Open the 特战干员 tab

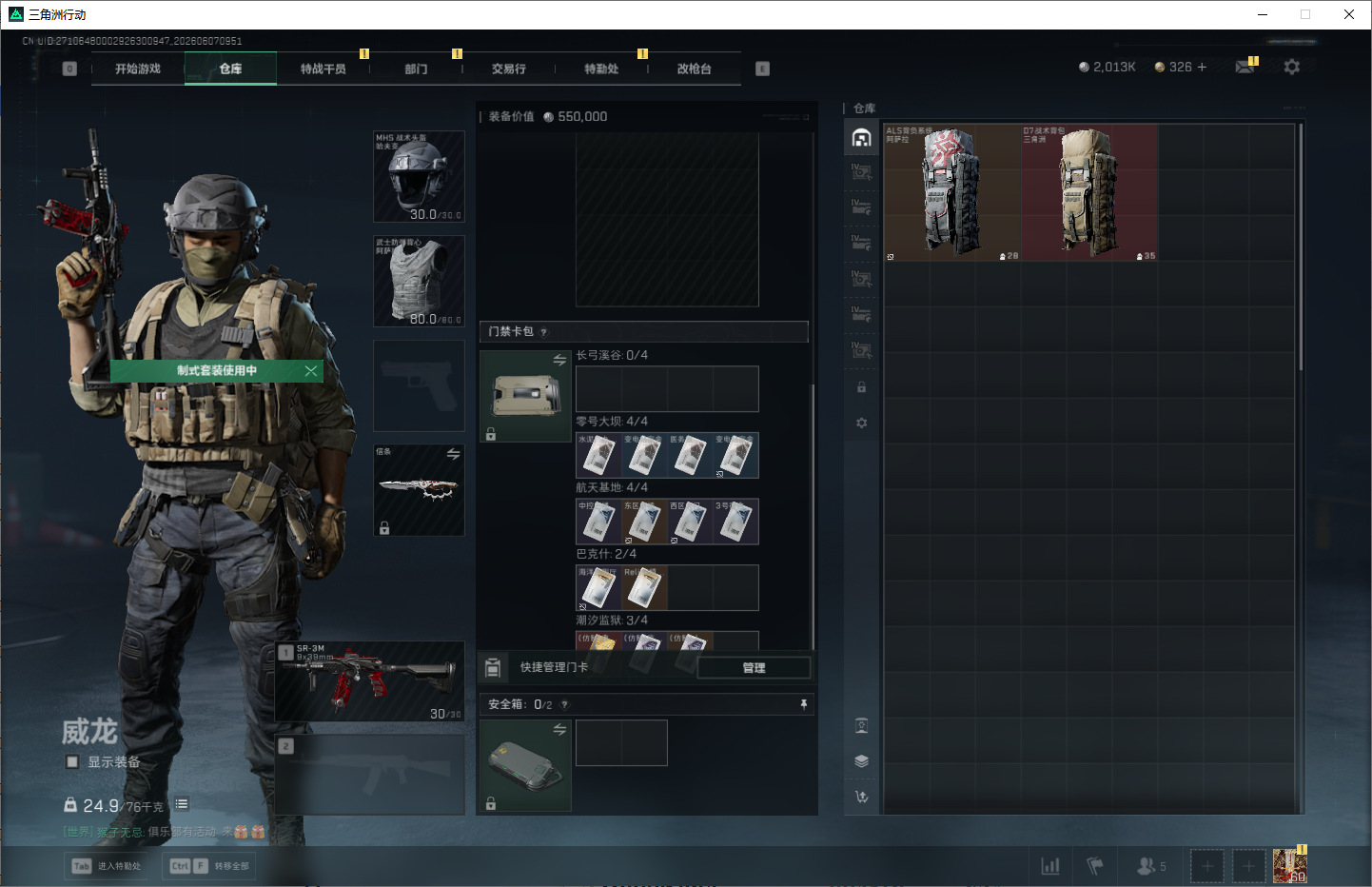click(x=323, y=69)
